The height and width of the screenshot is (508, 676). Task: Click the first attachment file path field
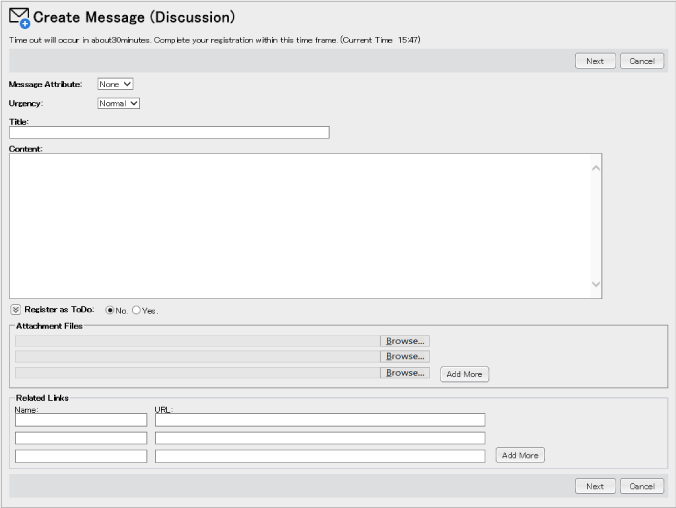click(197, 341)
